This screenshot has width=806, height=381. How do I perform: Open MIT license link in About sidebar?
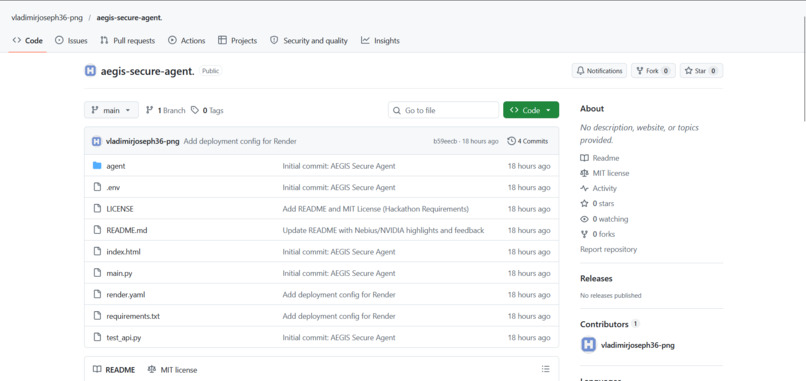604,173
